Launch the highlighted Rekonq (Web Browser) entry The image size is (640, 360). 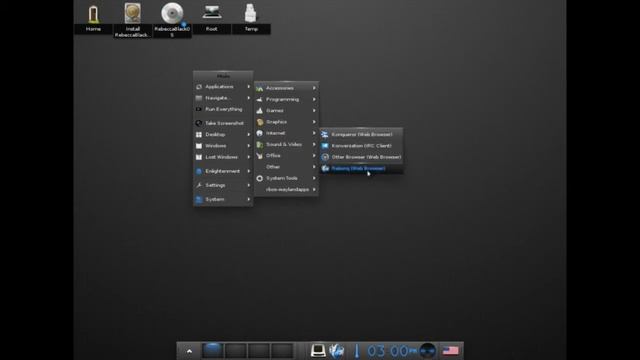361,168
